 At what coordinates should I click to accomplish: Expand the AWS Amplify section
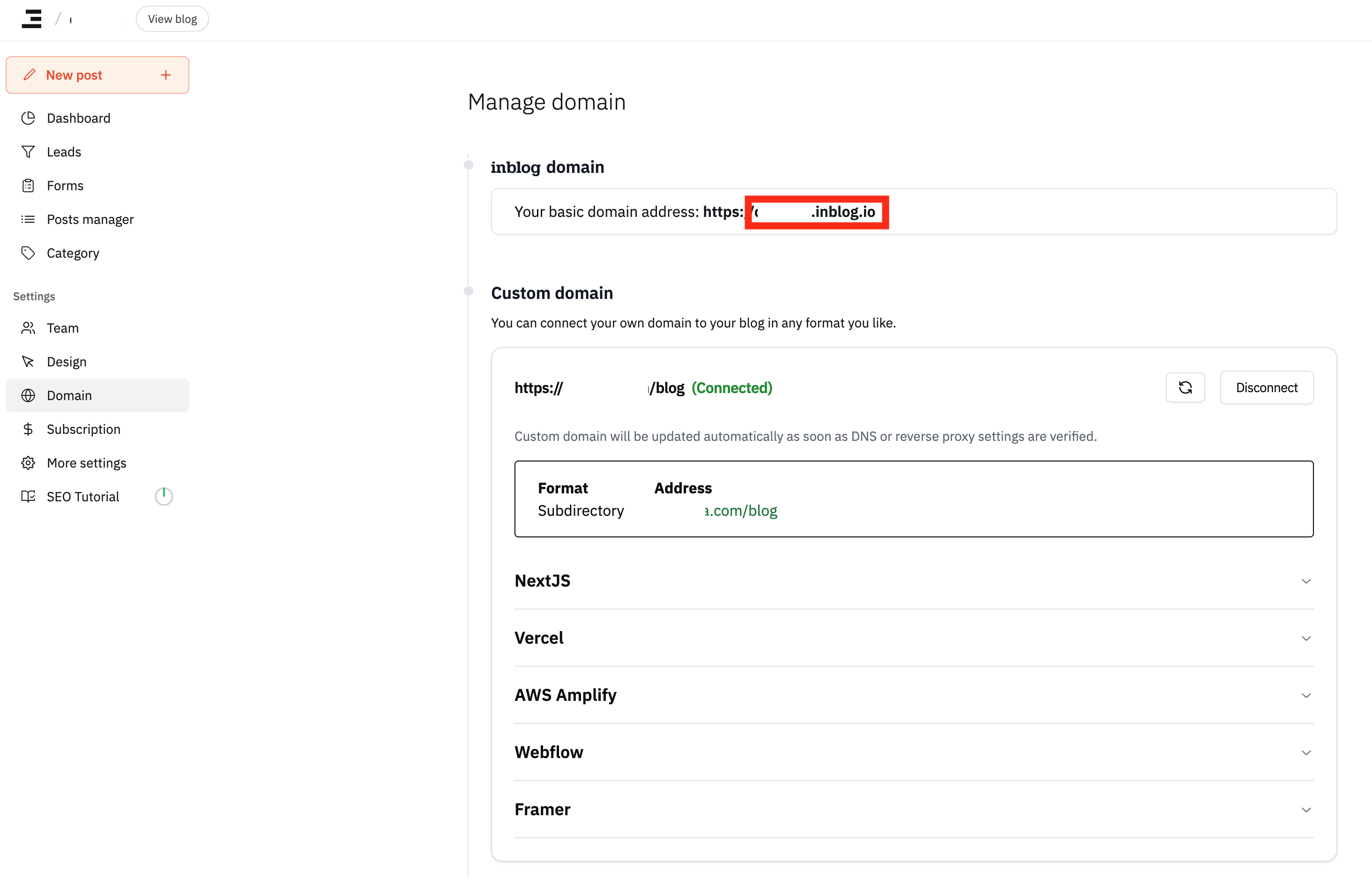(1306, 695)
